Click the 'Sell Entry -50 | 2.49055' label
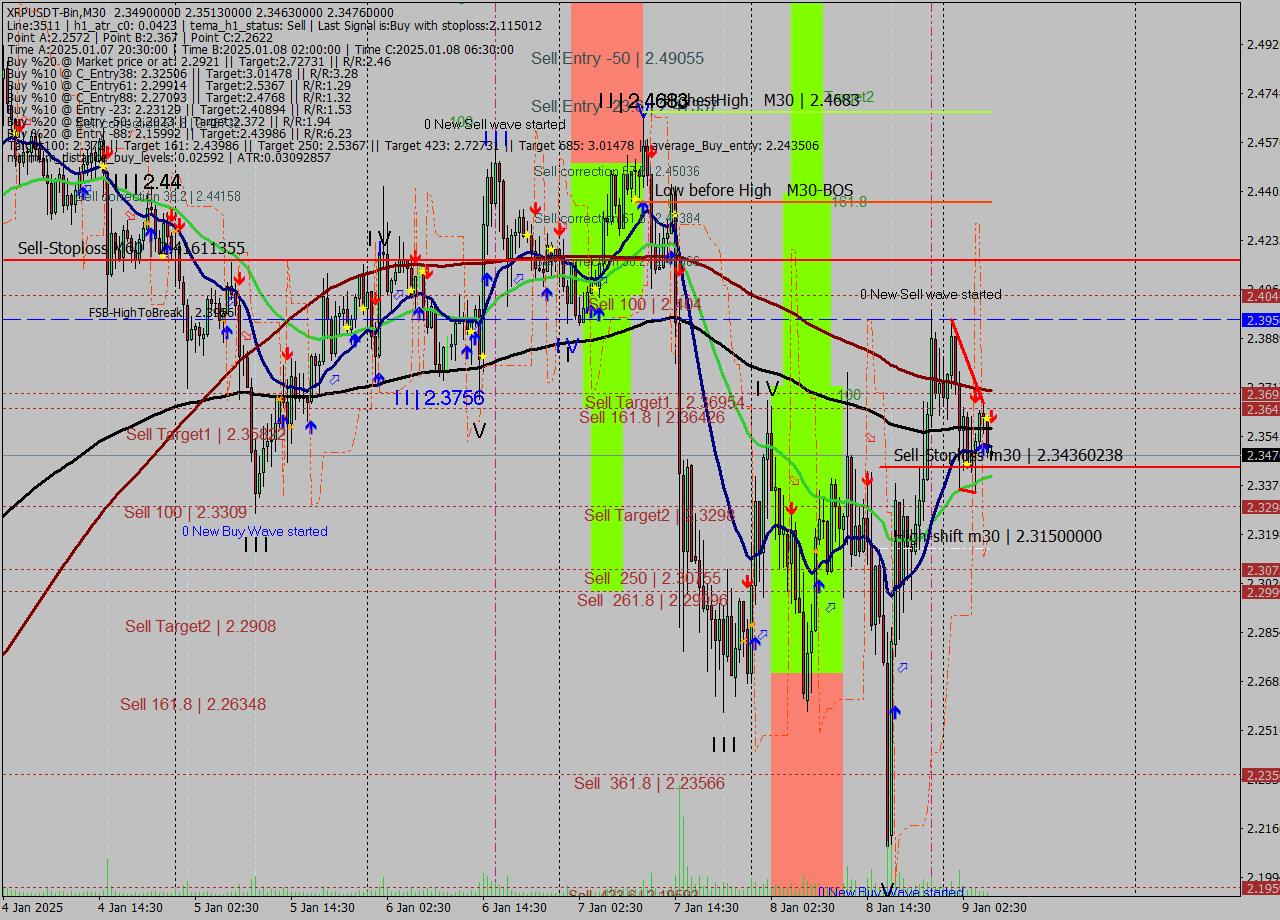1280x920 pixels. [619, 58]
